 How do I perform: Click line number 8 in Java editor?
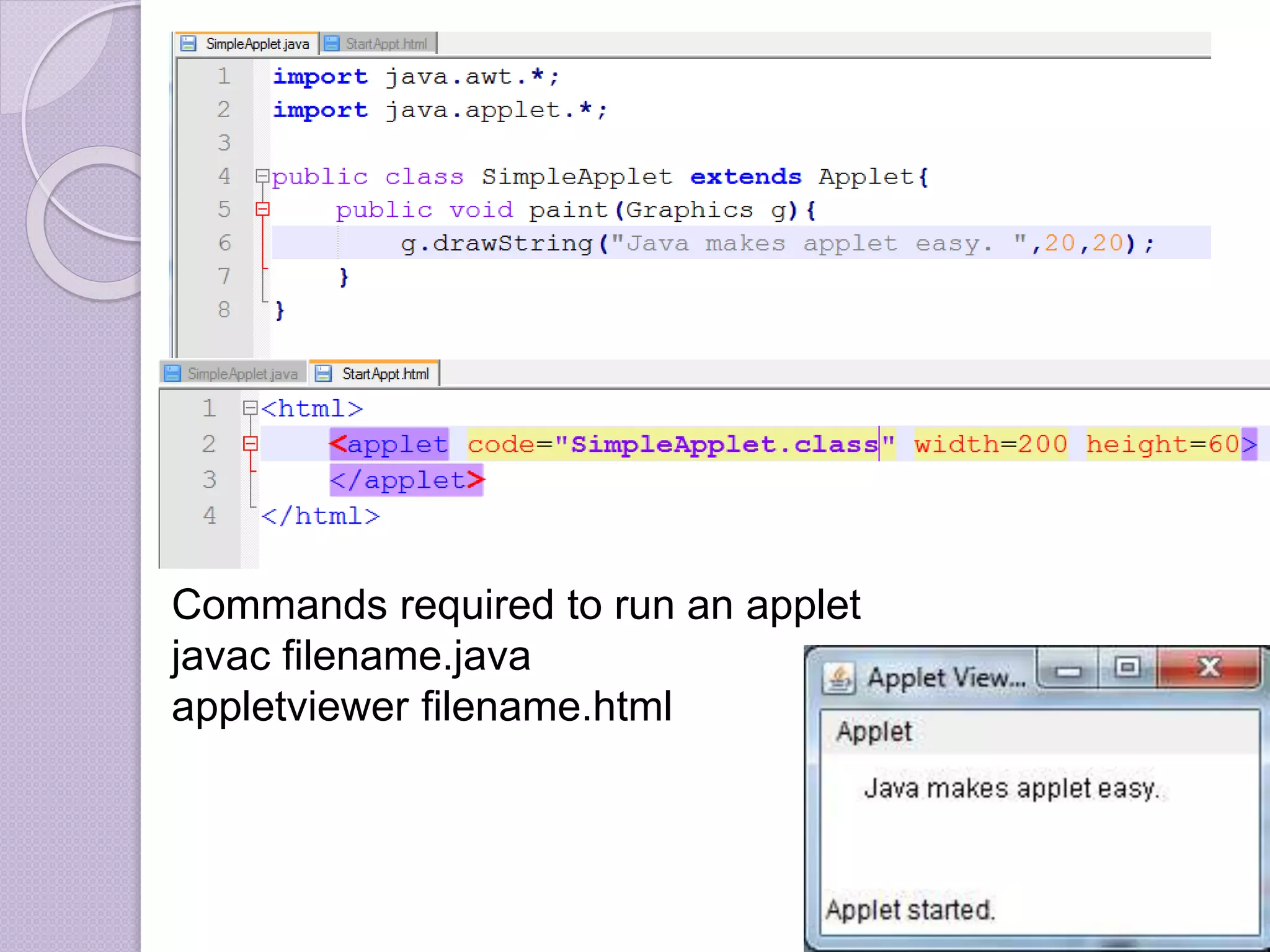[224, 309]
